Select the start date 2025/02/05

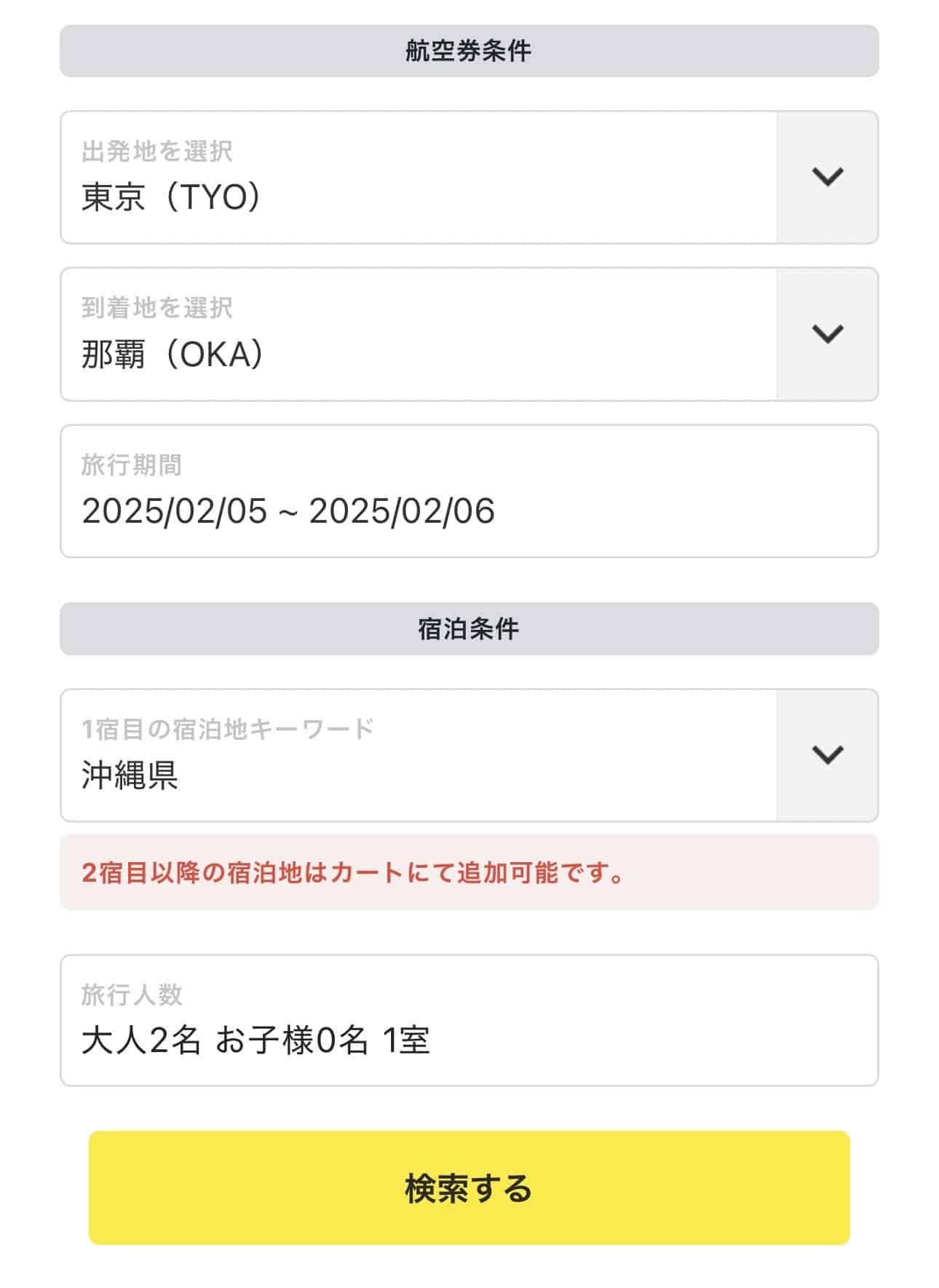click(x=175, y=511)
